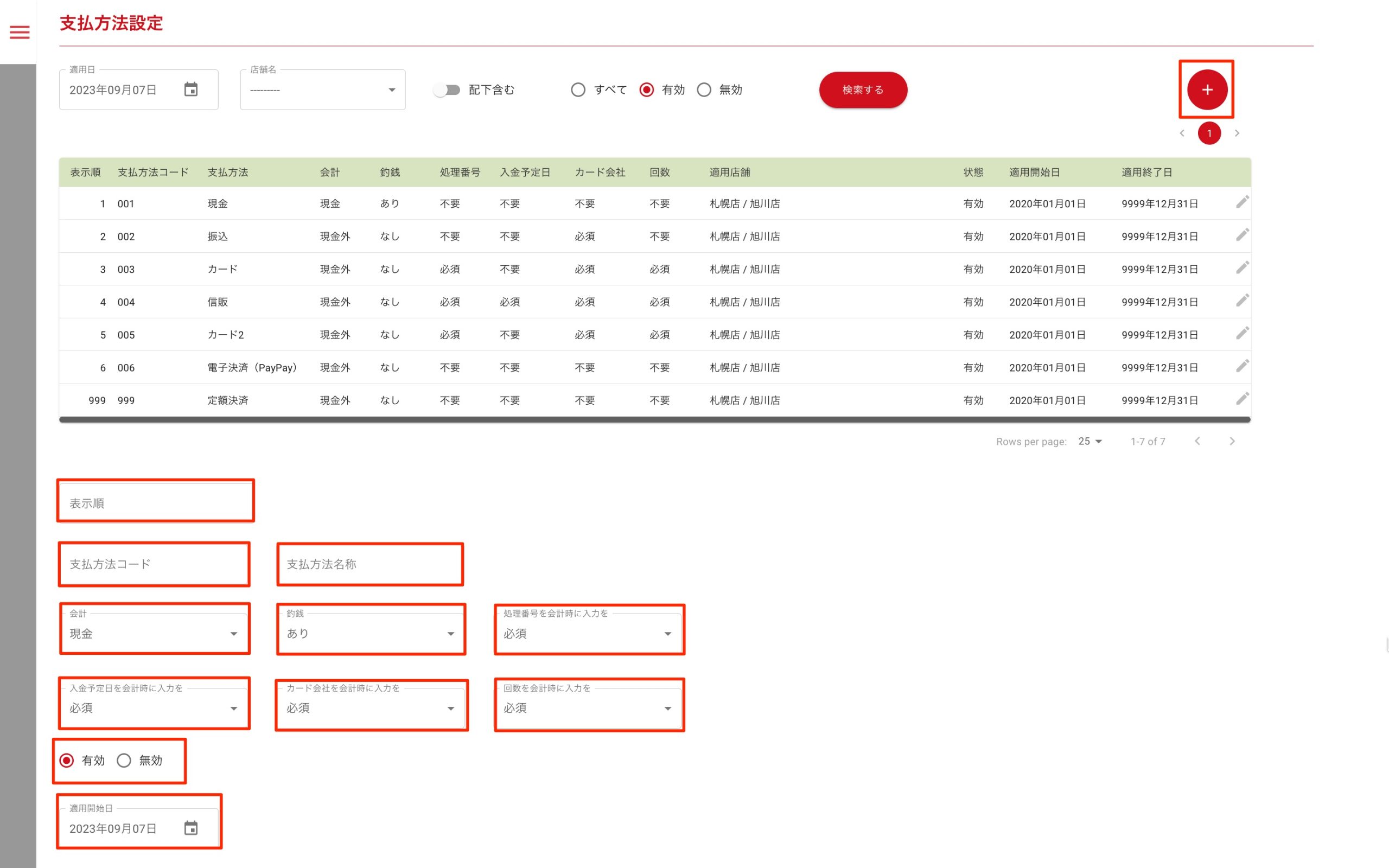Choose 無効 radio in the form
The height and width of the screenshot is (868, 1389).
[x=124, y=761]
